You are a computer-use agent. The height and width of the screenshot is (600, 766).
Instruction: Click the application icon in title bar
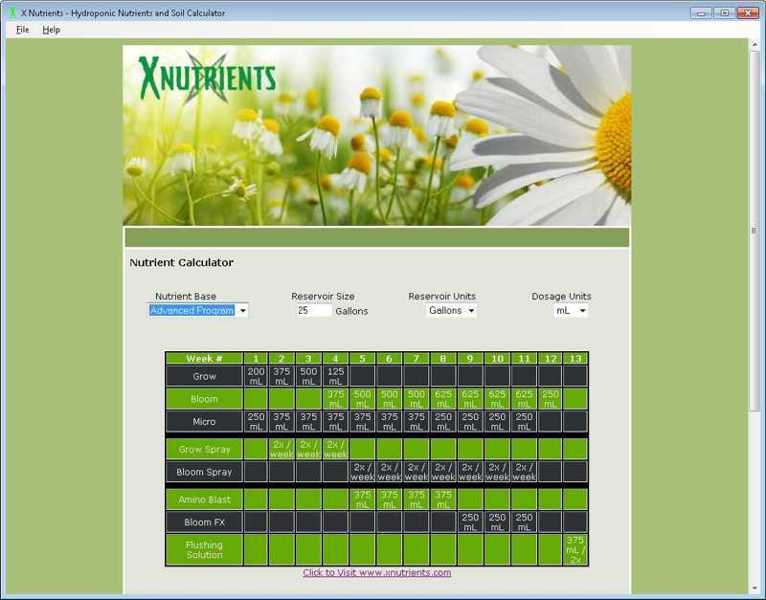click(x=12, y=13)
